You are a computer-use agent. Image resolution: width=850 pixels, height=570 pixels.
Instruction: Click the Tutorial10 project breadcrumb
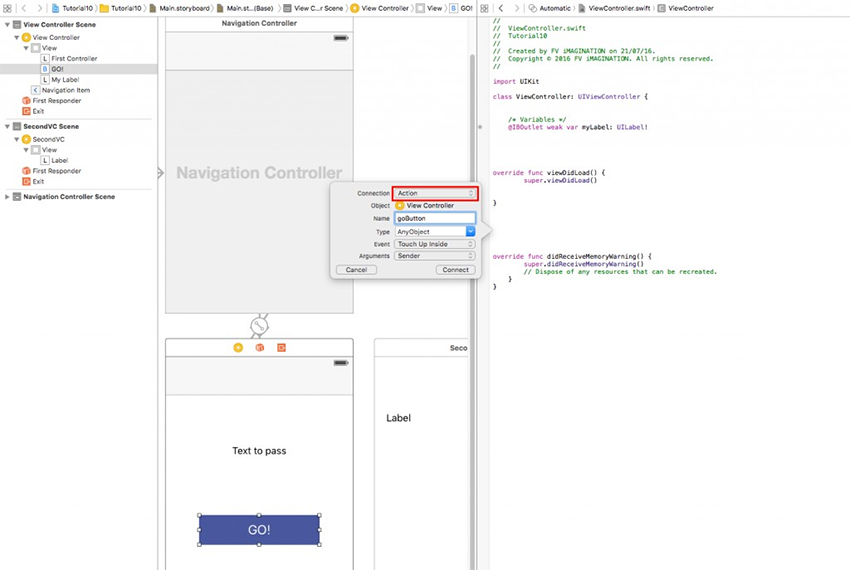point(72,8)
